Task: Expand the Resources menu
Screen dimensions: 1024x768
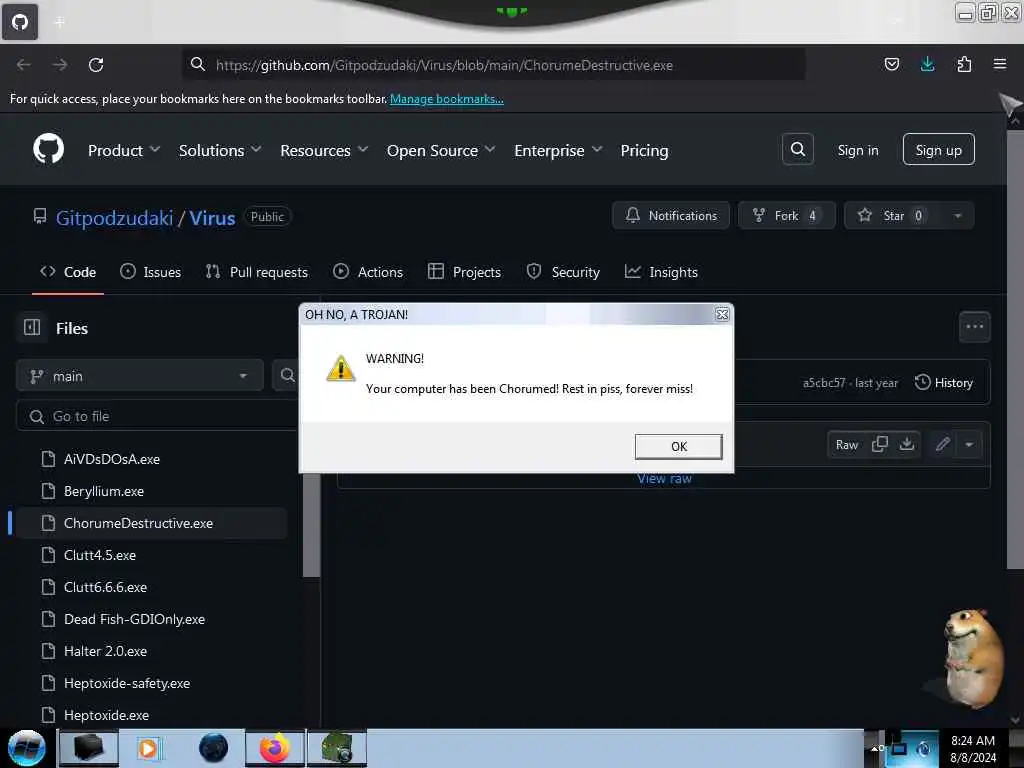Action: tap(325, 151)
